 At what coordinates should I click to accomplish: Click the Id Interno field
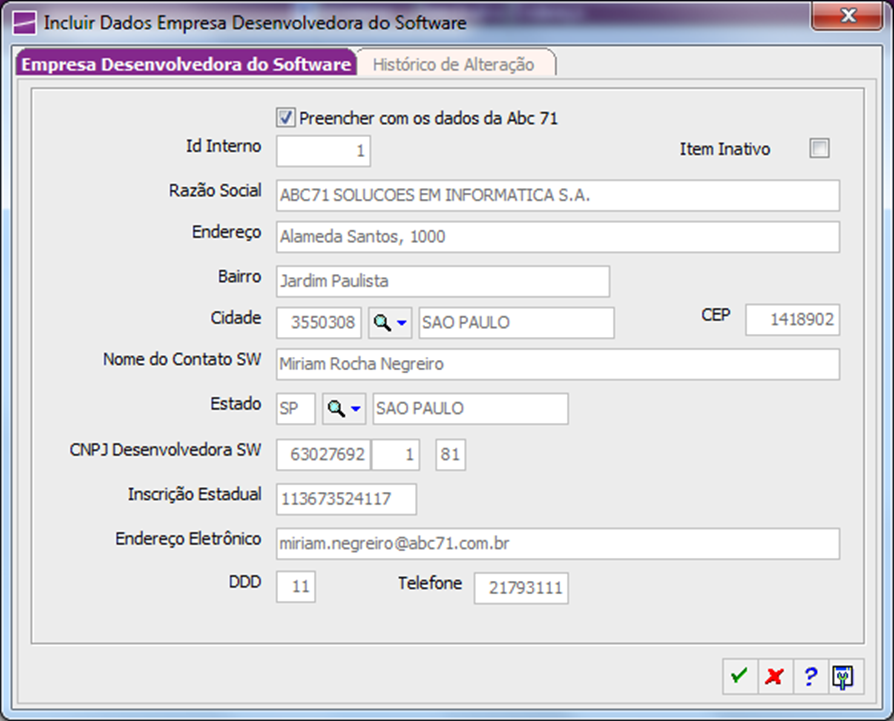tap(323, 151)
